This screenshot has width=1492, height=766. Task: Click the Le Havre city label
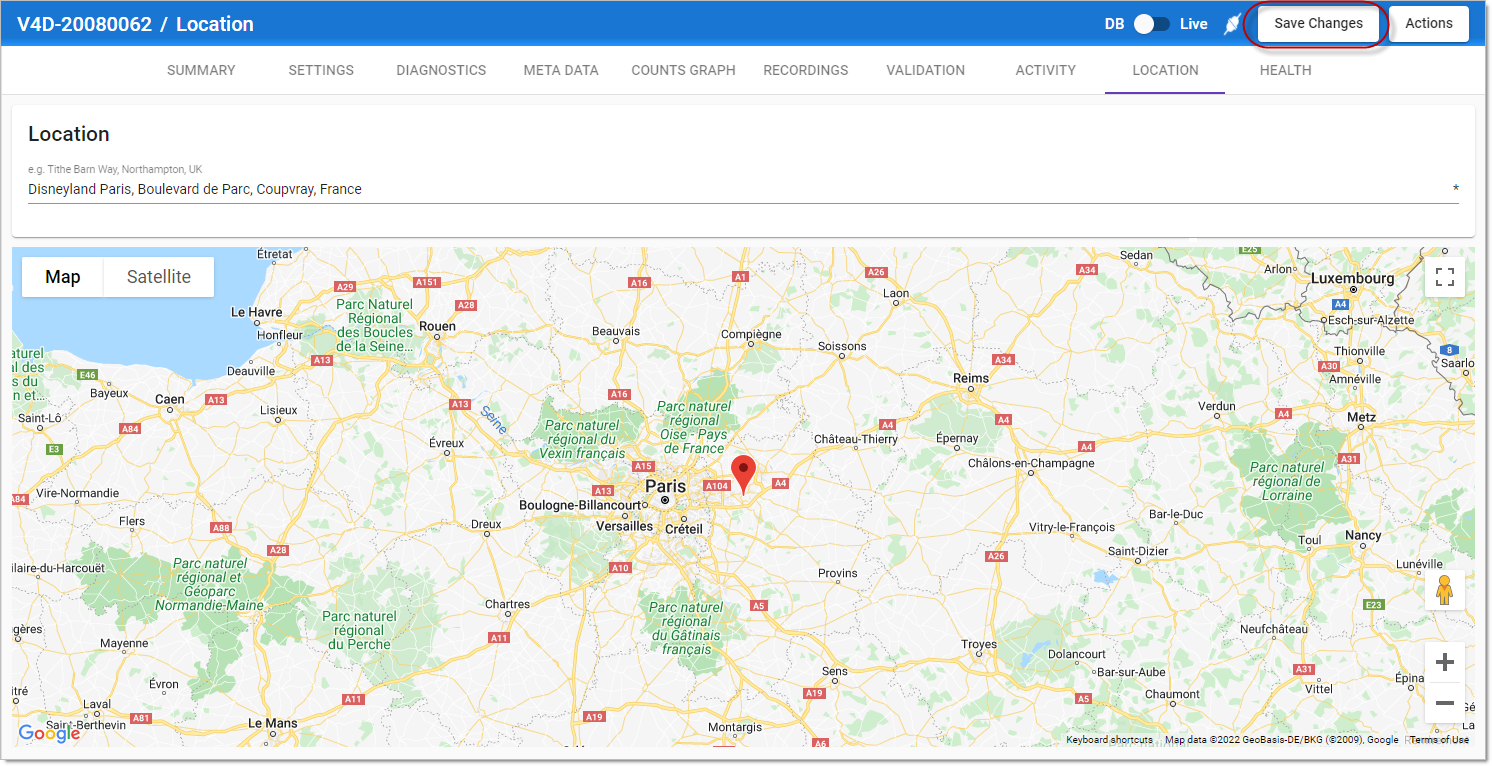[257, 312]
